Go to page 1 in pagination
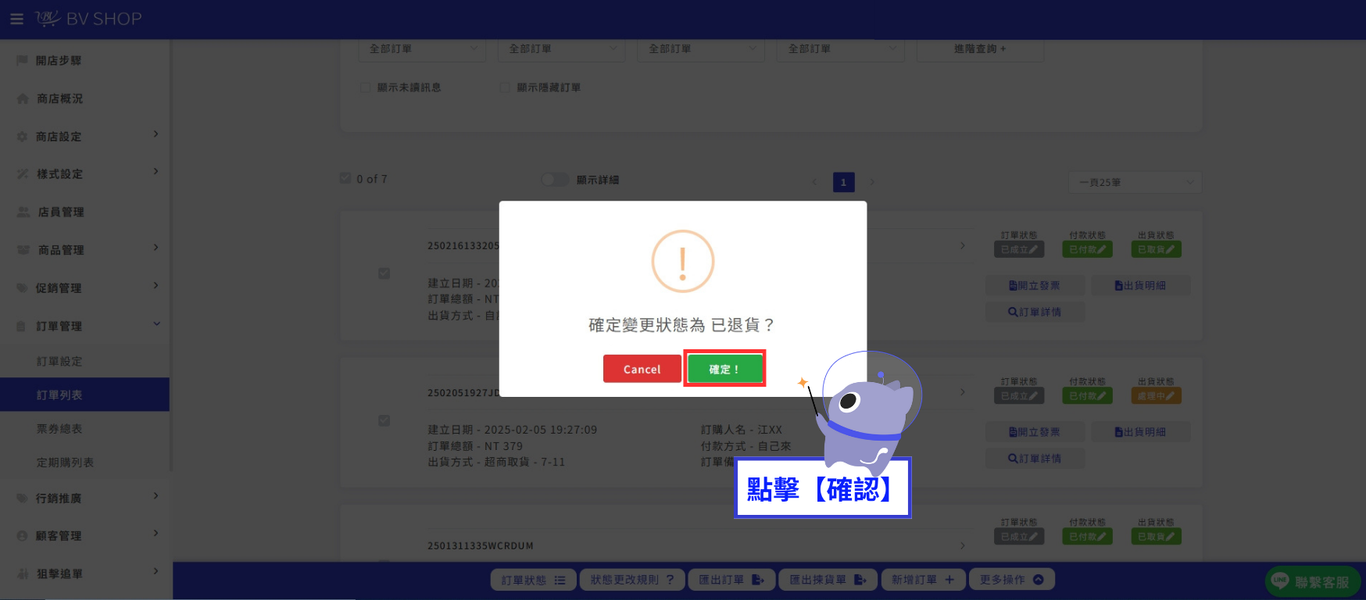1366x600 pixels. (844, 182)
